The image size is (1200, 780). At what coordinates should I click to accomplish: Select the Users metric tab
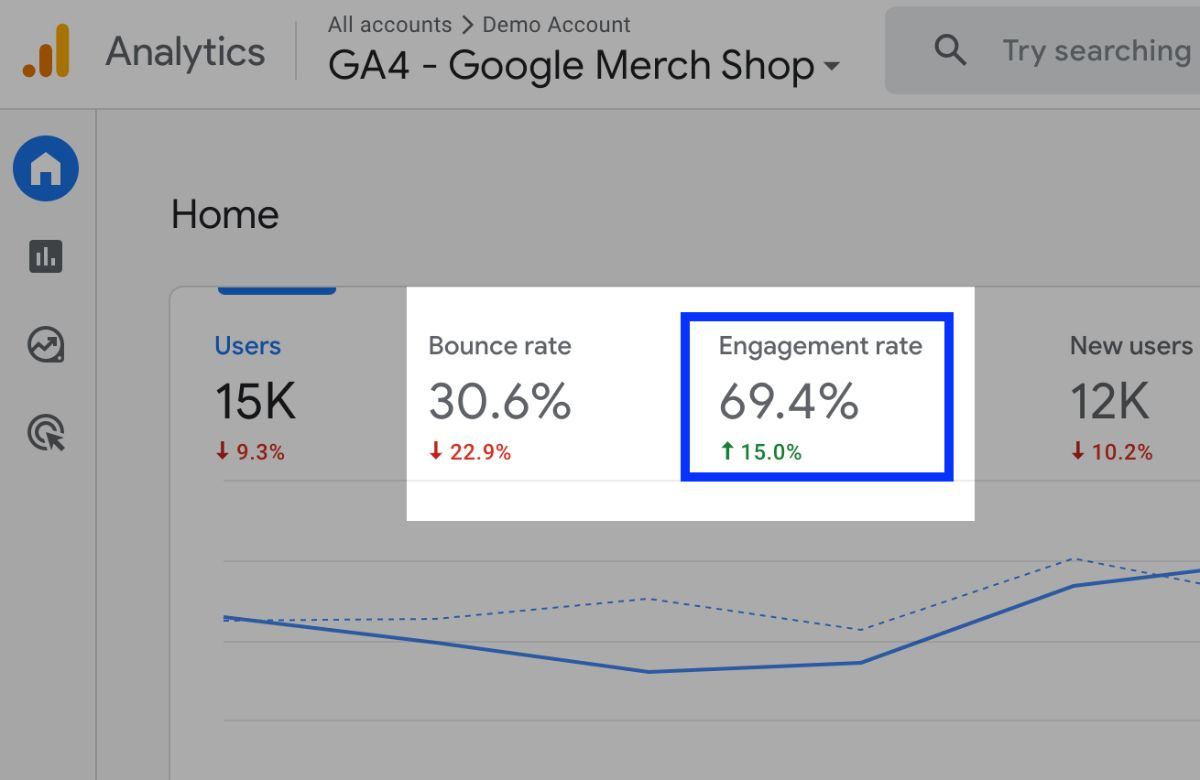247,345
